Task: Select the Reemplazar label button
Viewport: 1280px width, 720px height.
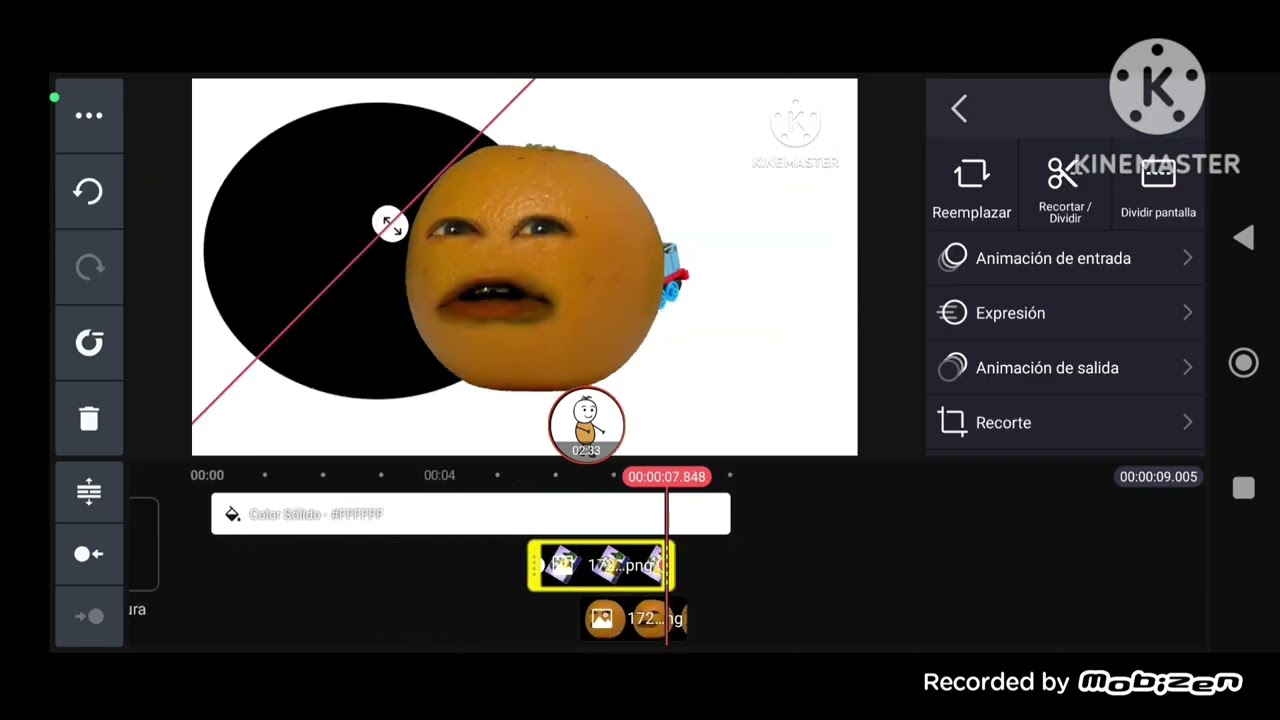Action: pos(971,212)
